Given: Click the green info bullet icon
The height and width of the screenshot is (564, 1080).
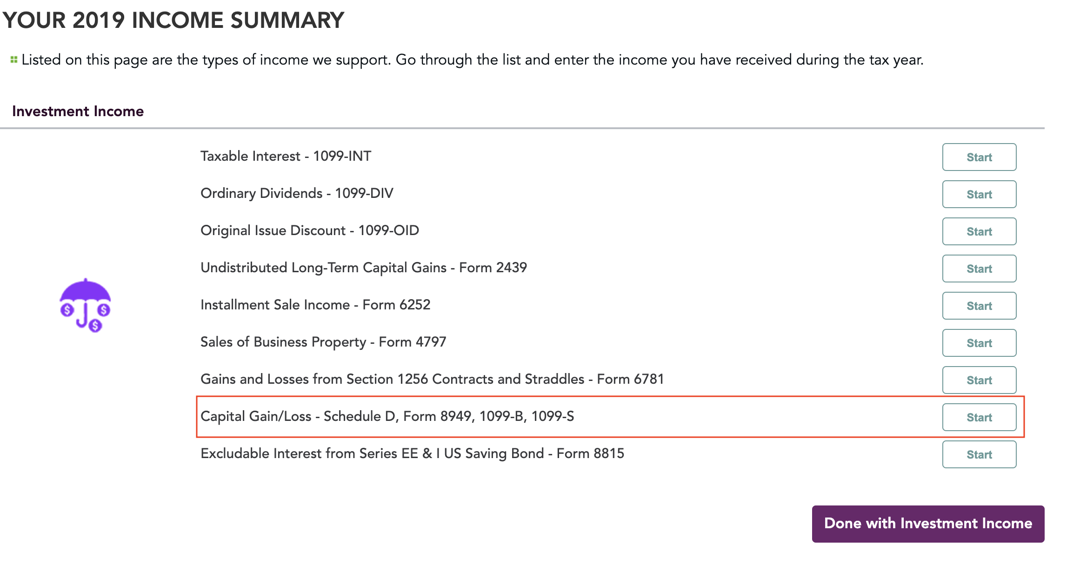Looking at the screenshot, I should (x=13, y=60).
